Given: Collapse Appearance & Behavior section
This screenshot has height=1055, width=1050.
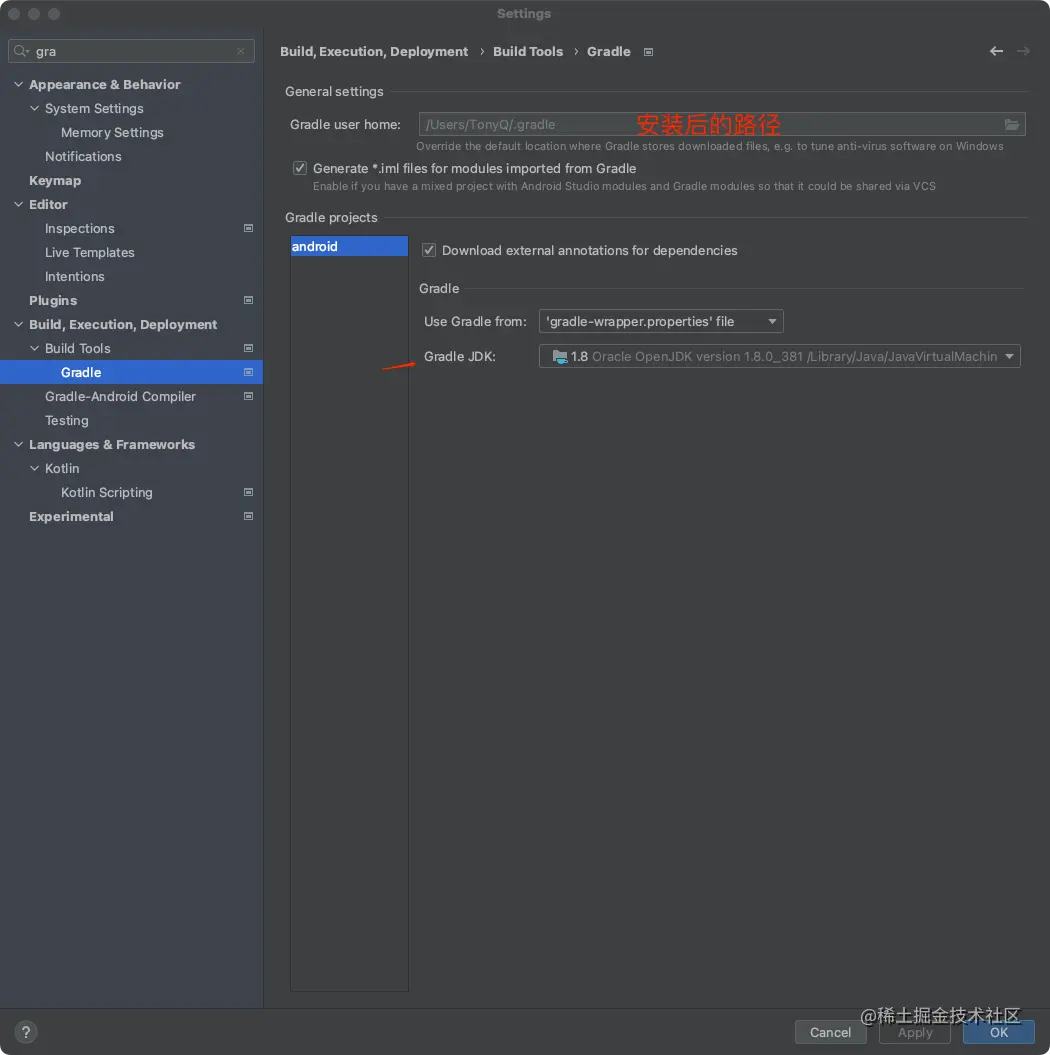Looking at the screenshot, I should tap(19, 85).
